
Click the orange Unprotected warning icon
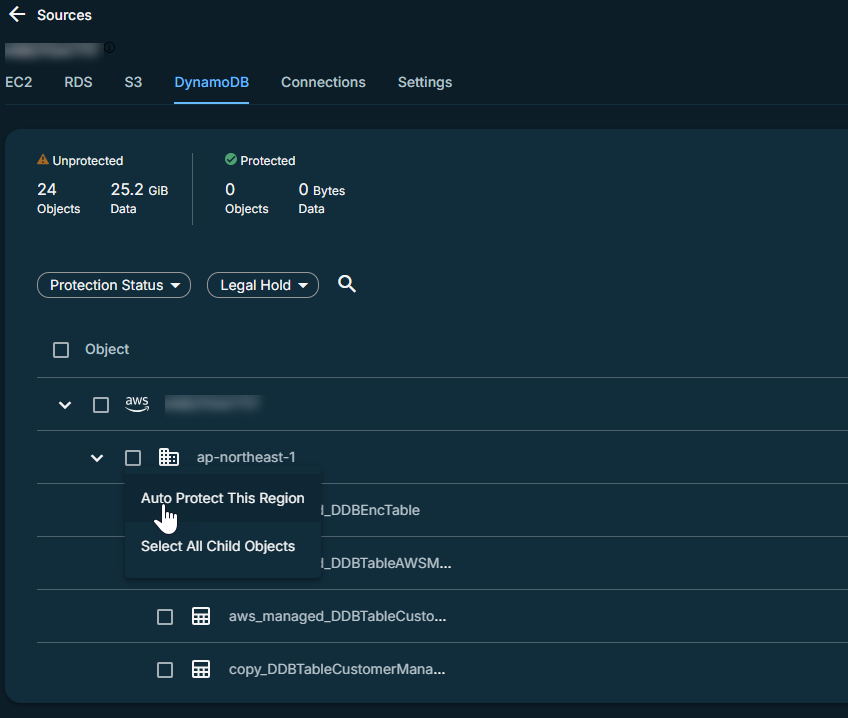coord(43,159)
